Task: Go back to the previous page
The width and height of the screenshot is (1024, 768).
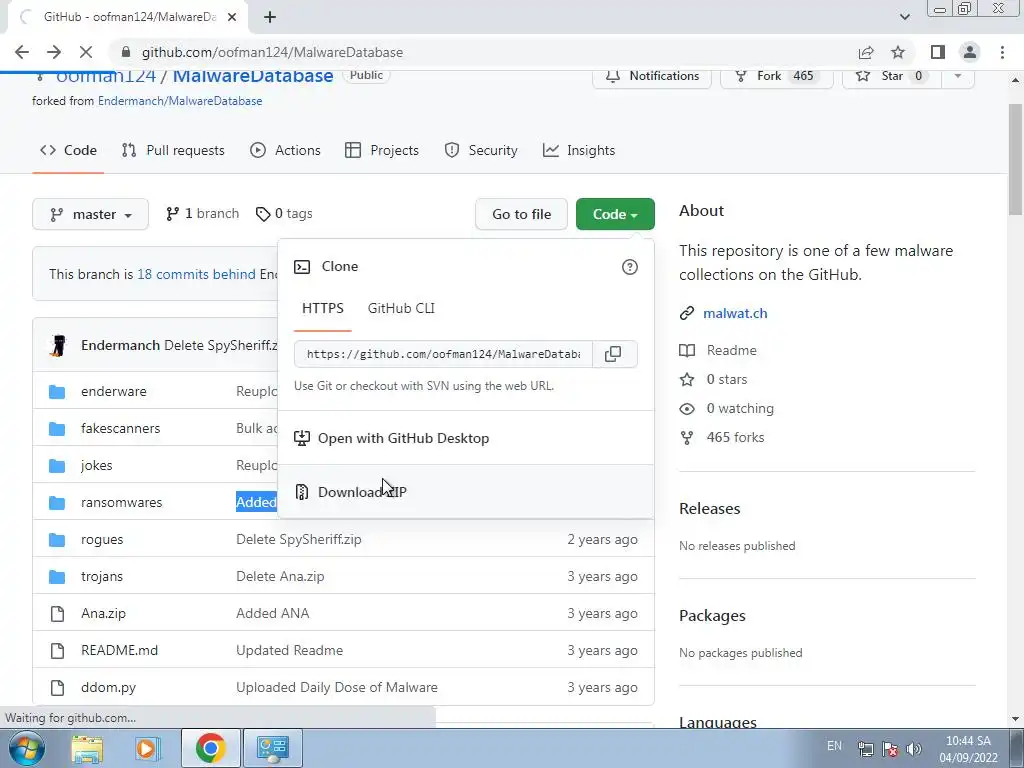Action: coord(22,52)
